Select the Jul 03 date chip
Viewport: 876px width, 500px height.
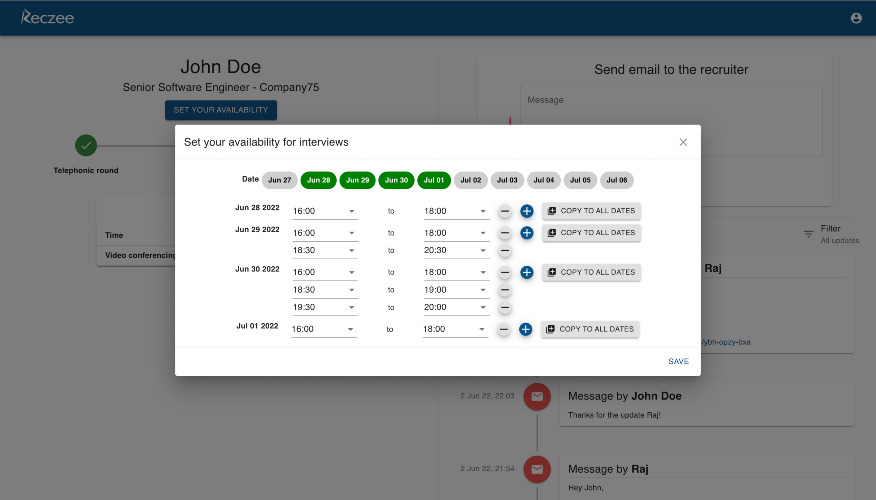pos(507,180)
